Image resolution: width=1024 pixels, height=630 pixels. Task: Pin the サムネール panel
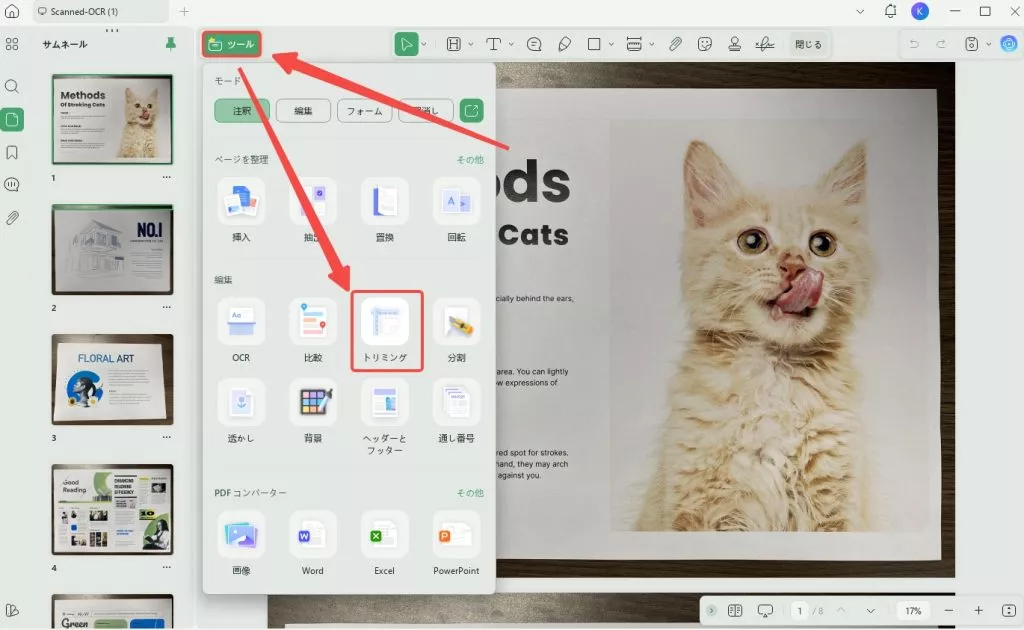point(170,44)
